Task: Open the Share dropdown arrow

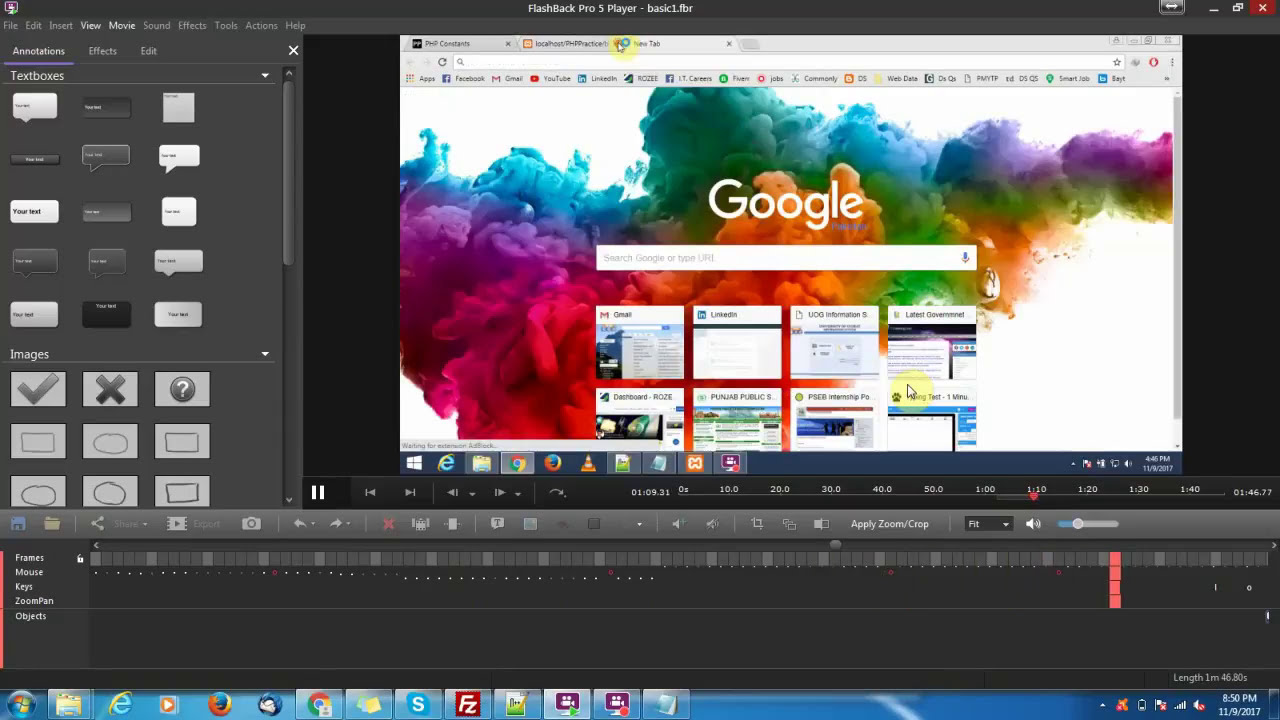Action: pos(145,524)
